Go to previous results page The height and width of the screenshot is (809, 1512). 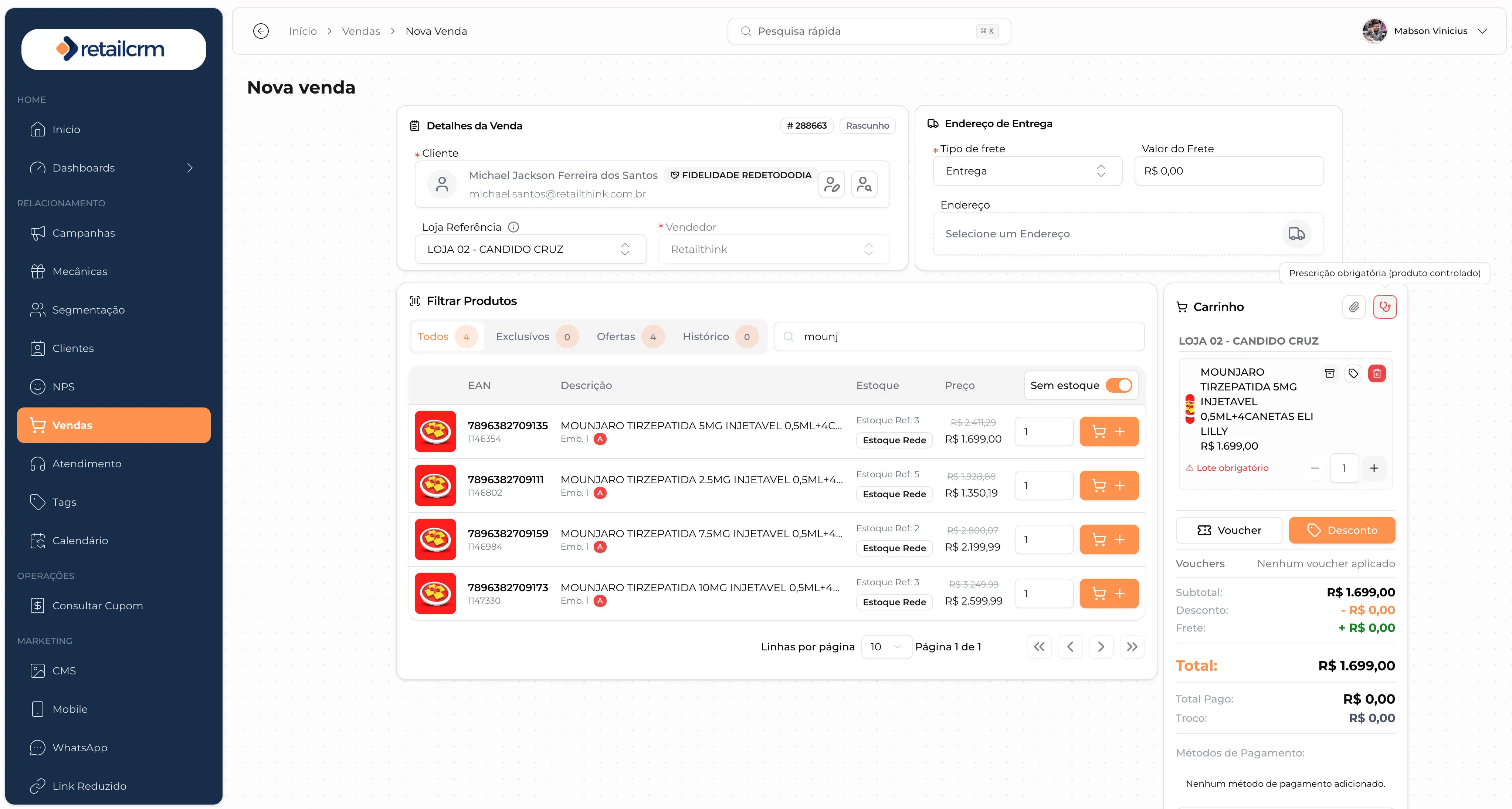point(1070,647)
